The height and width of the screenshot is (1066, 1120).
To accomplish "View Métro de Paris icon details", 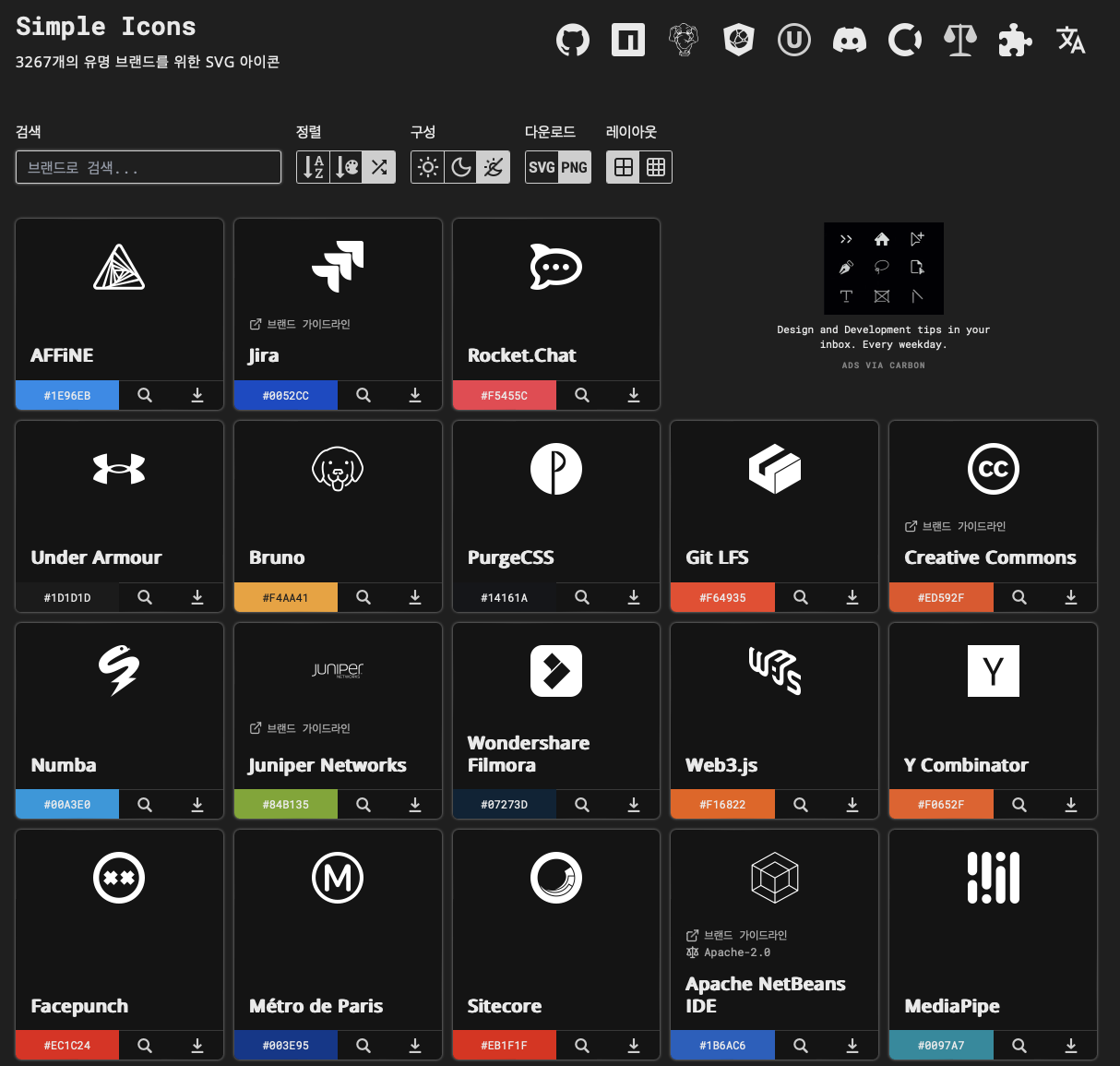I will (363, 1045).
